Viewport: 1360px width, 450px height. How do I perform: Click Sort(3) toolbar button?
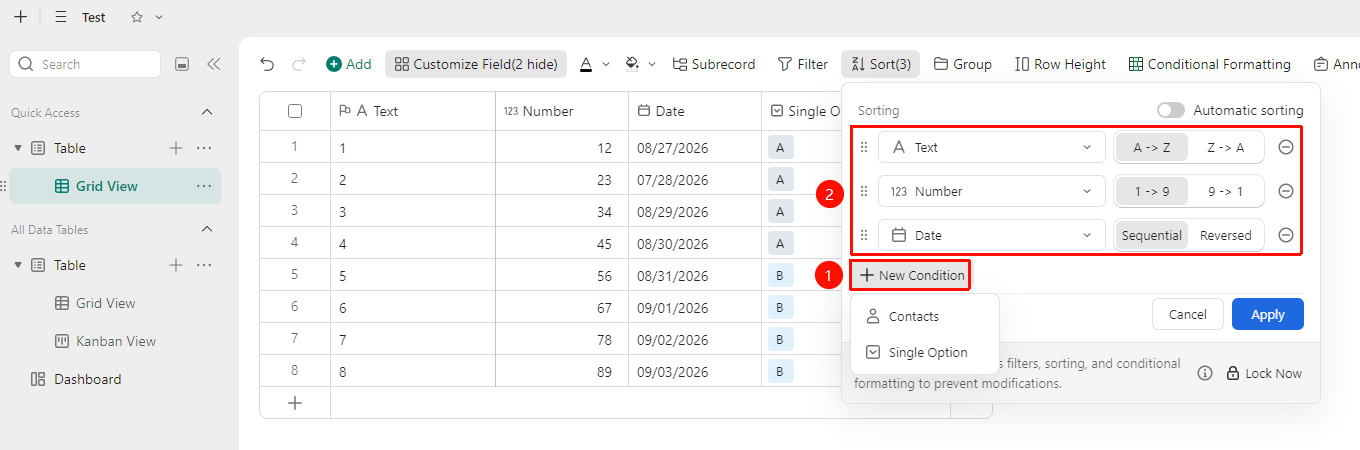tap(880, 64)
